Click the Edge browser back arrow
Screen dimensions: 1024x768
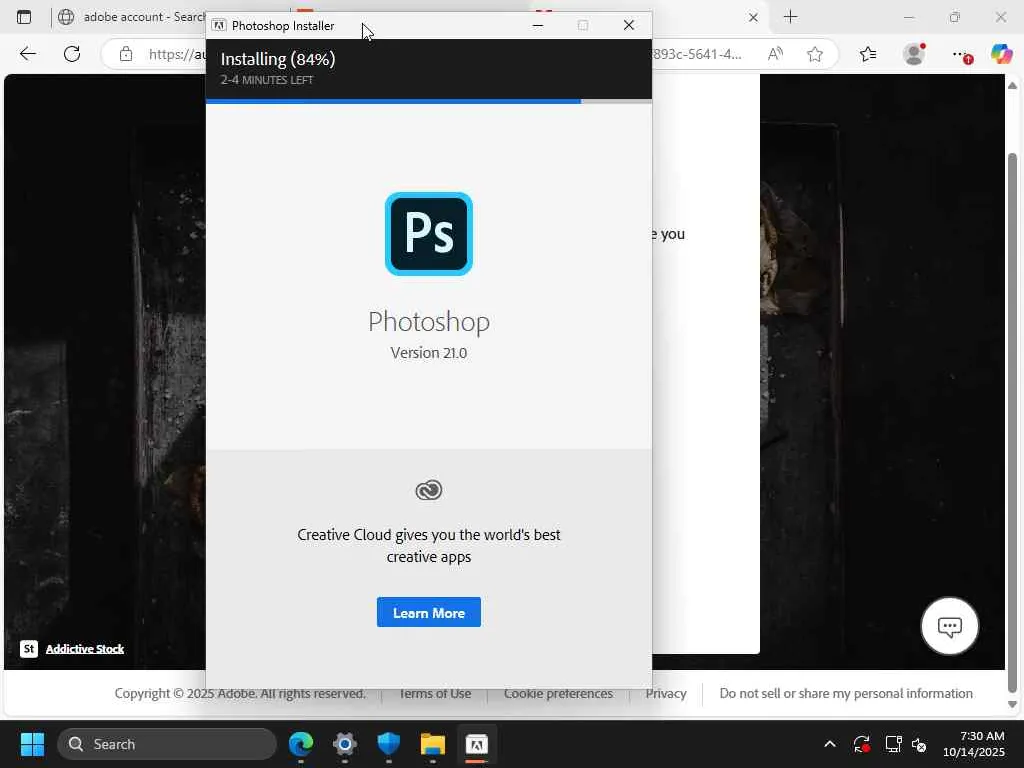tap(27, 54)
